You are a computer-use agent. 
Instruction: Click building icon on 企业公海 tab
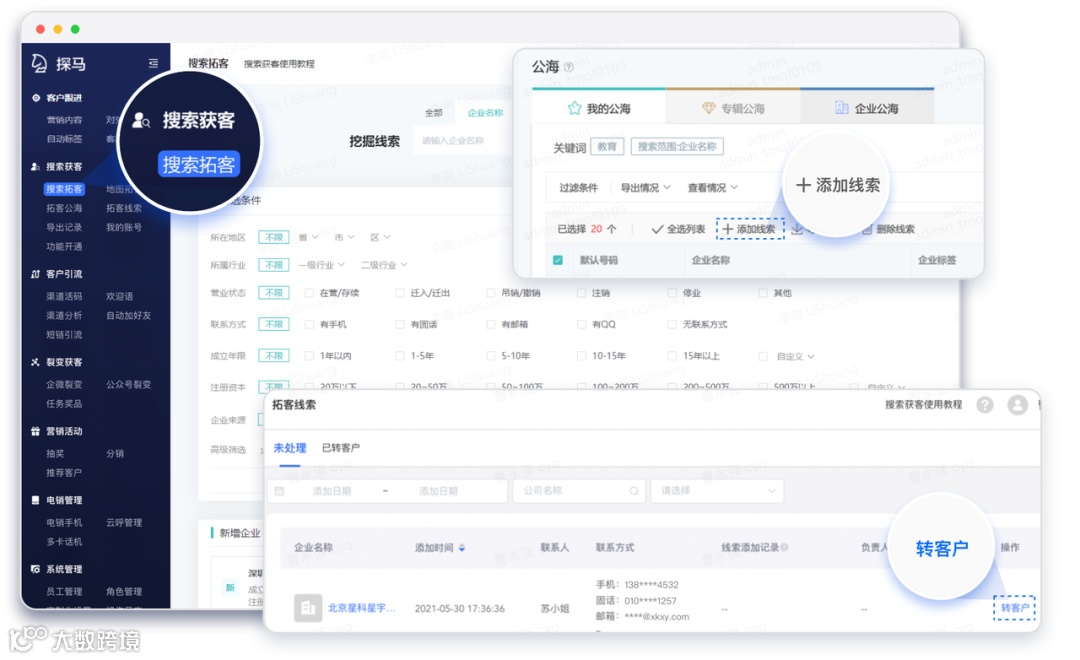842,107
